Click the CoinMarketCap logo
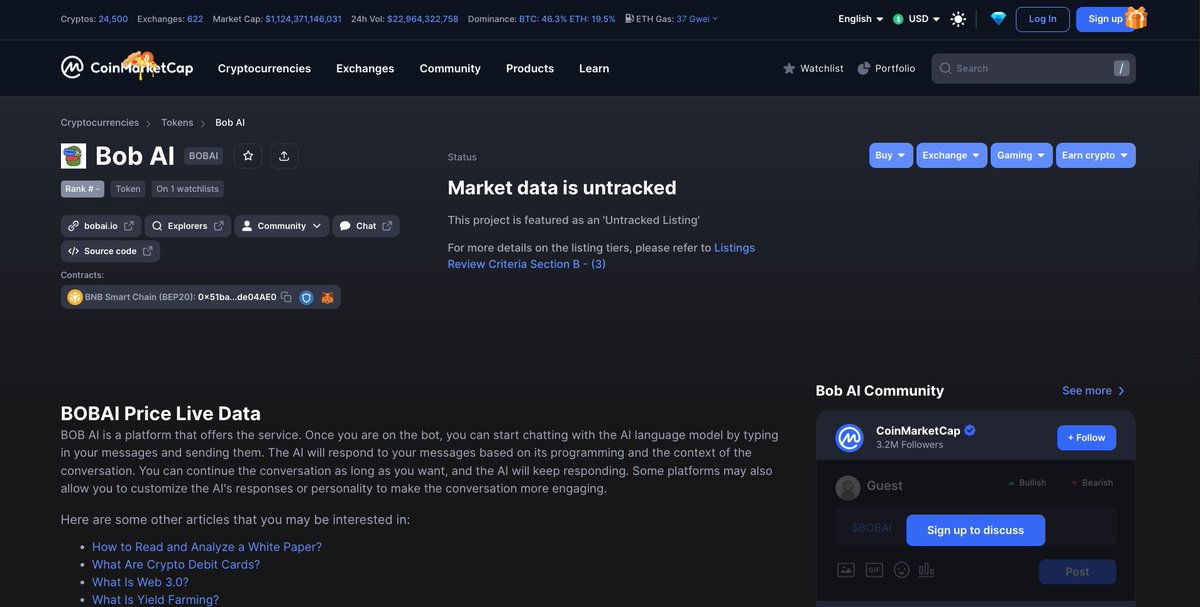 126,67
